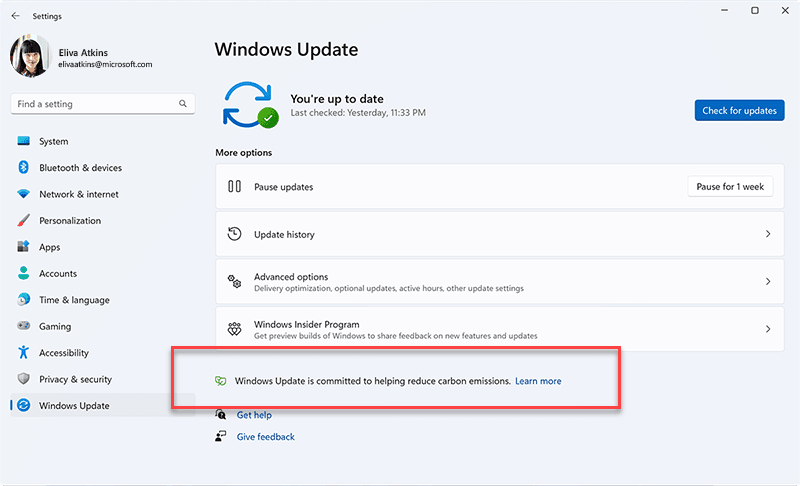
Task: Click the System monitor icon
Action: [x=23, y=141]
